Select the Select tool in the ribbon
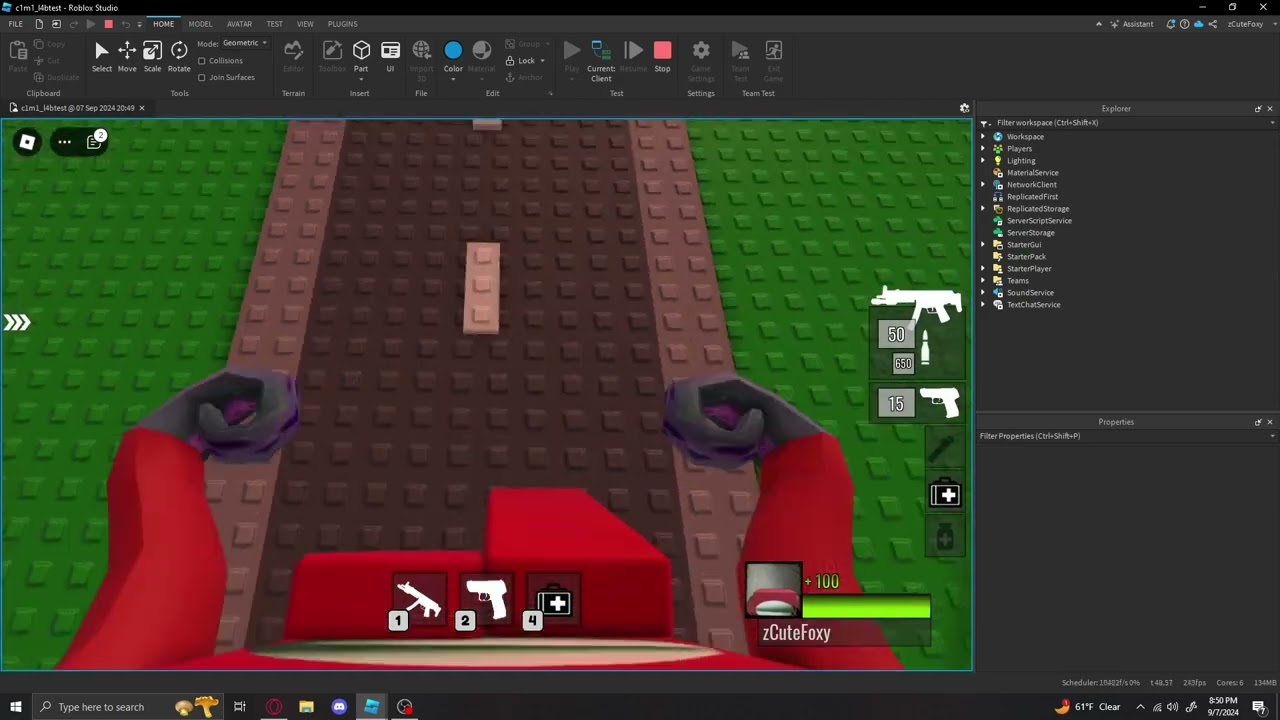Screen dimensions: 1280x720 (x=102, y=57)
